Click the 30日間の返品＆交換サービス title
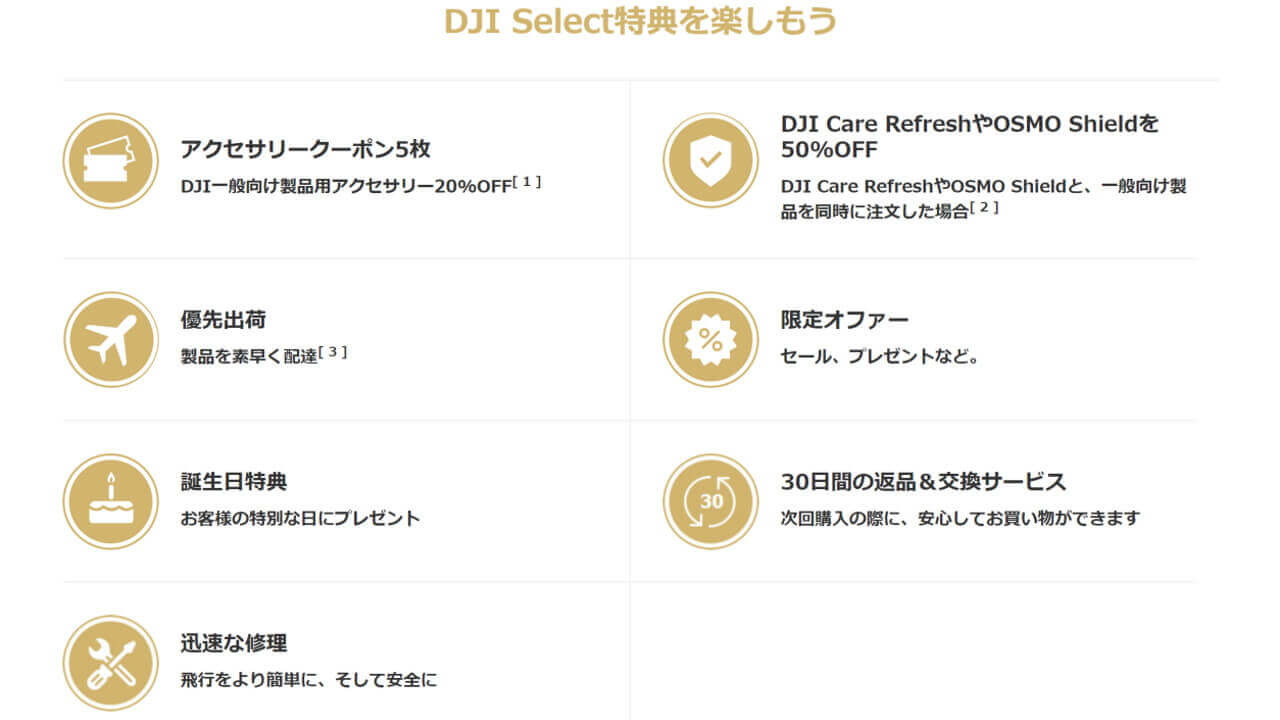1280x720 pixels. (923, 481)
